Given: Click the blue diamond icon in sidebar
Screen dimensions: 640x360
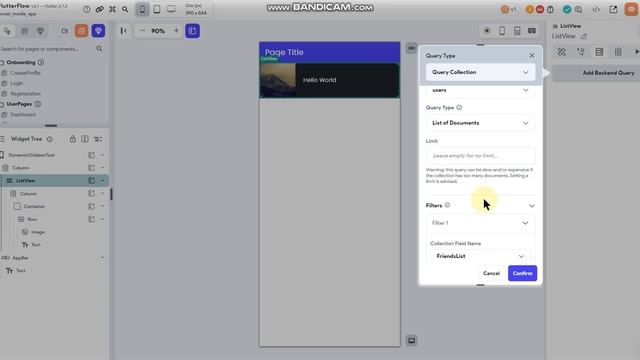Looking at the screenshot, I should tap(98, 31).
